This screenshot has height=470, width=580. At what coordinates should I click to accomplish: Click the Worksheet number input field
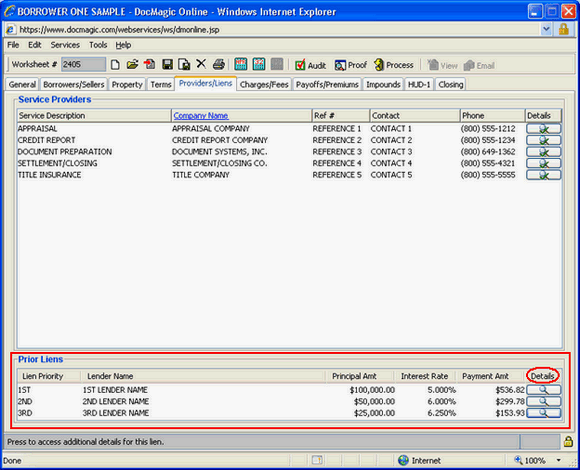click(x=84, y=64)
